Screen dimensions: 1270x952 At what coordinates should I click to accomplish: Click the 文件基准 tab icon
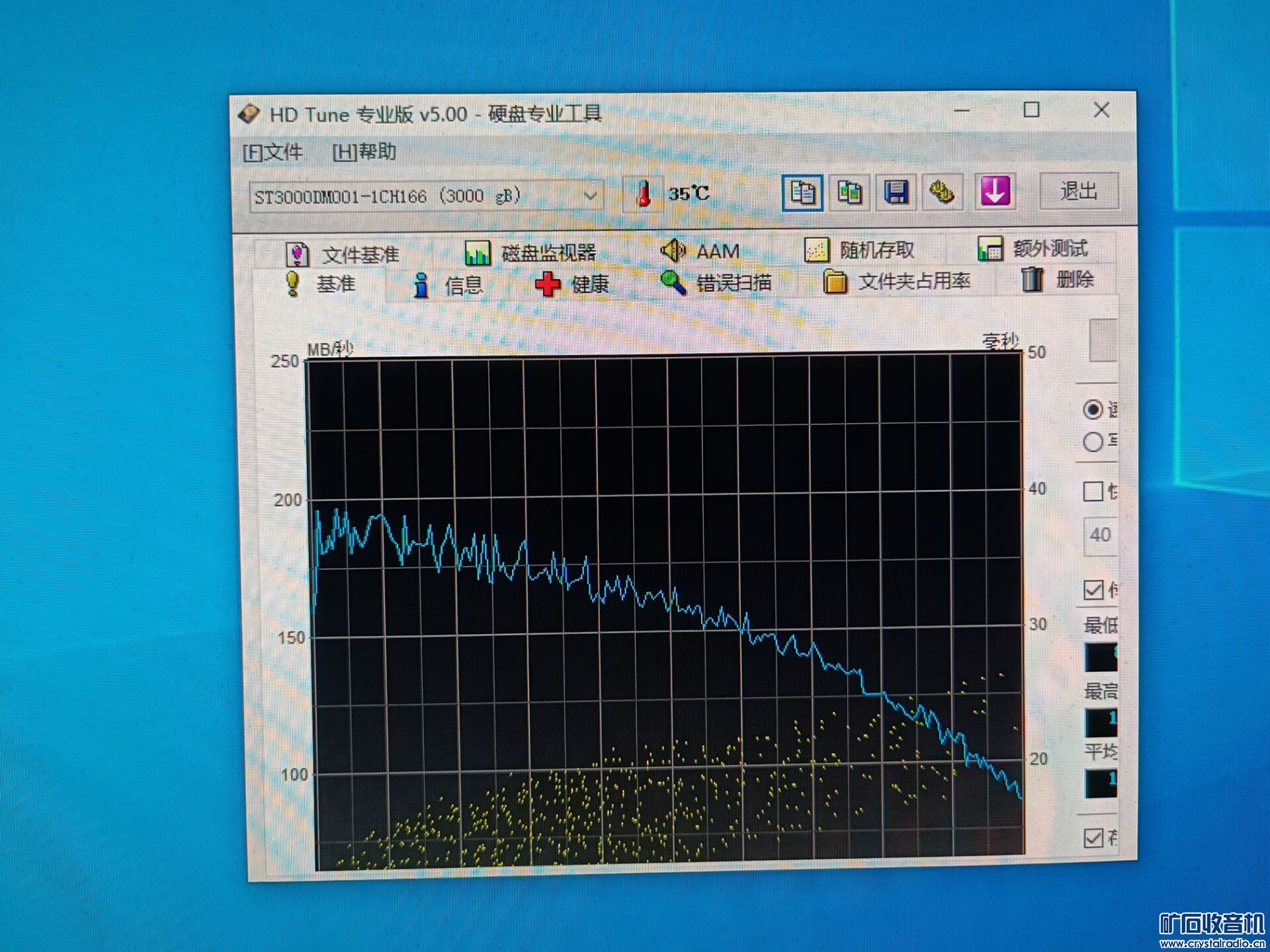point(296,254)
